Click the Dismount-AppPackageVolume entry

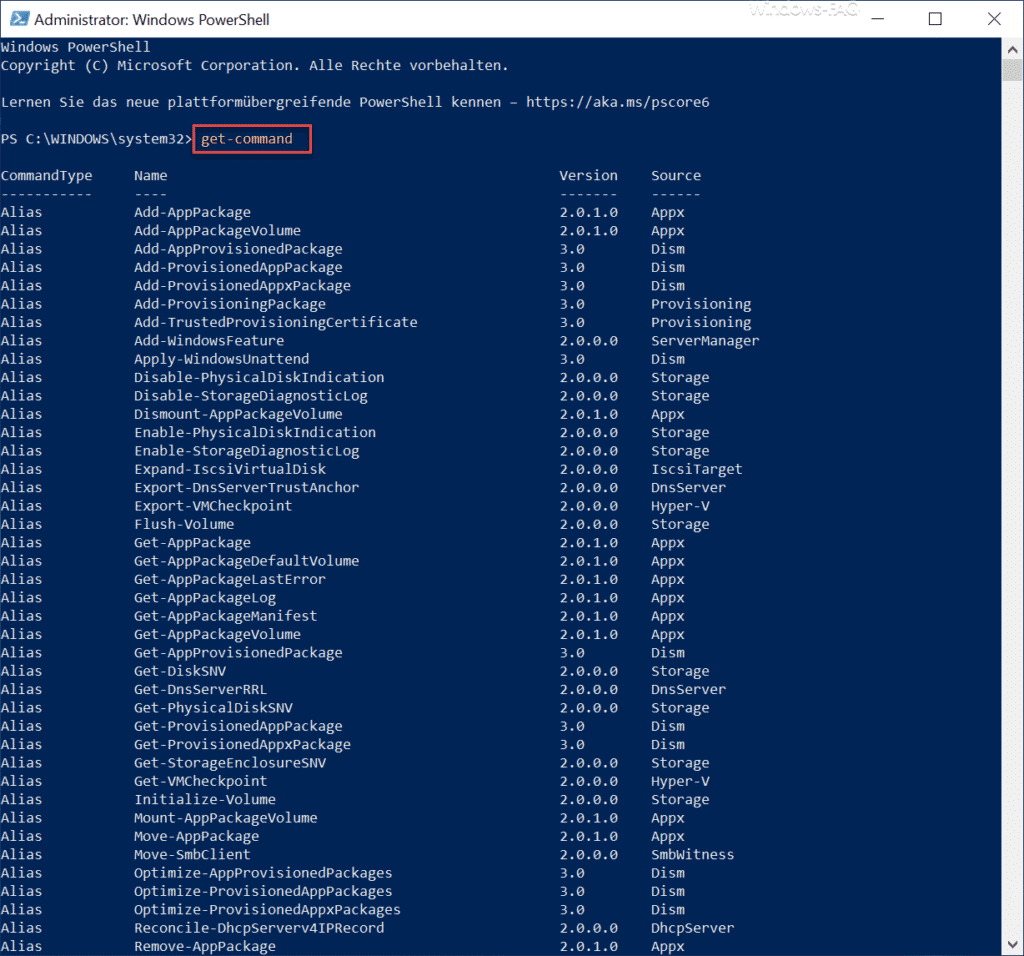tap(238, 414)
